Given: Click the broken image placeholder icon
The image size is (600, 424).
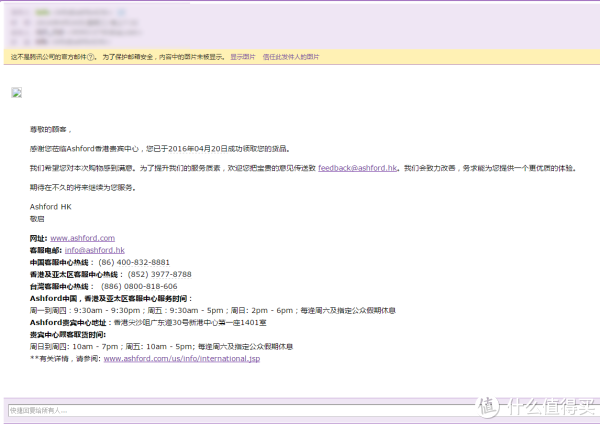Looking at the screenshot, I should (16, 93).
